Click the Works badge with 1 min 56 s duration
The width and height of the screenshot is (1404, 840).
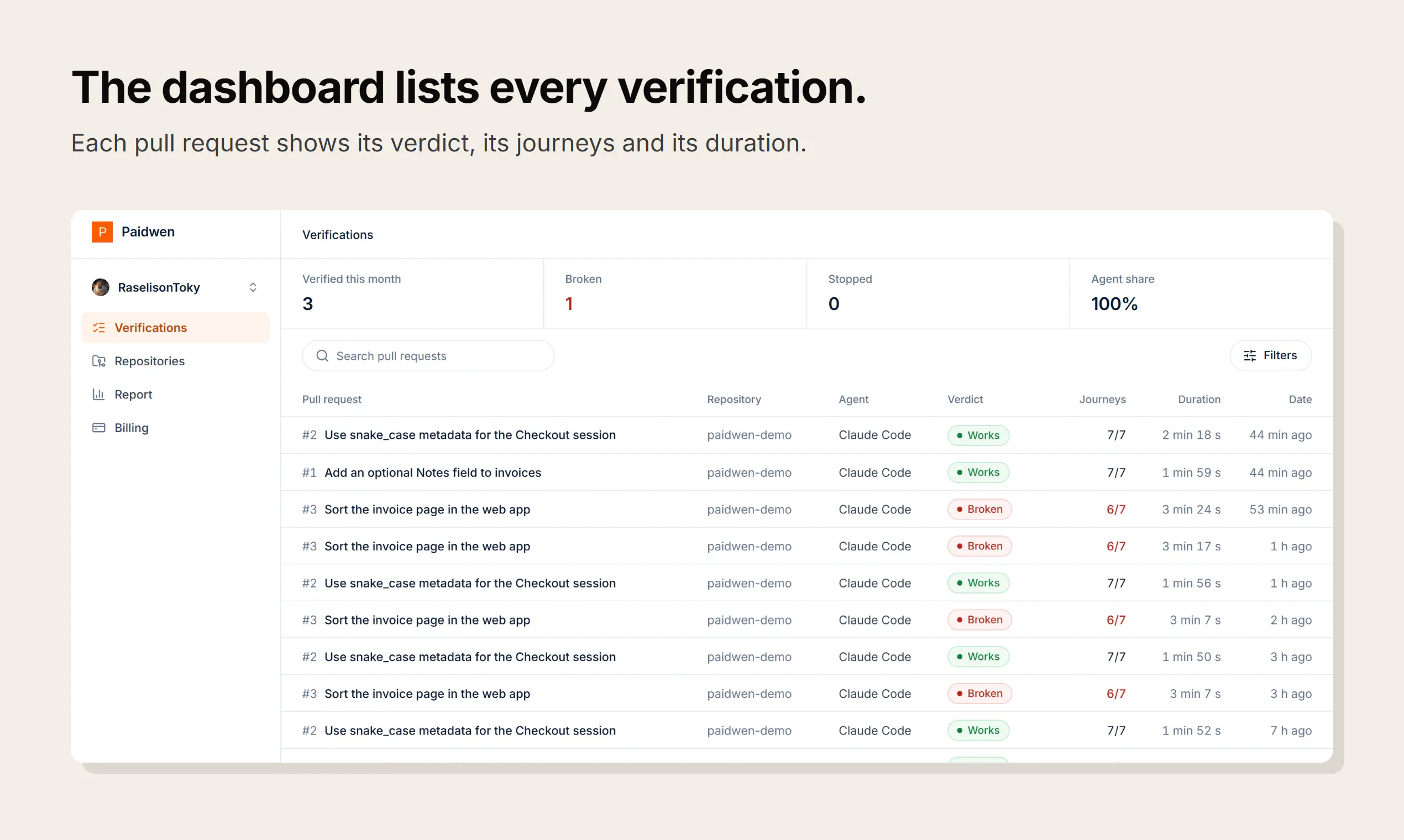978,583
